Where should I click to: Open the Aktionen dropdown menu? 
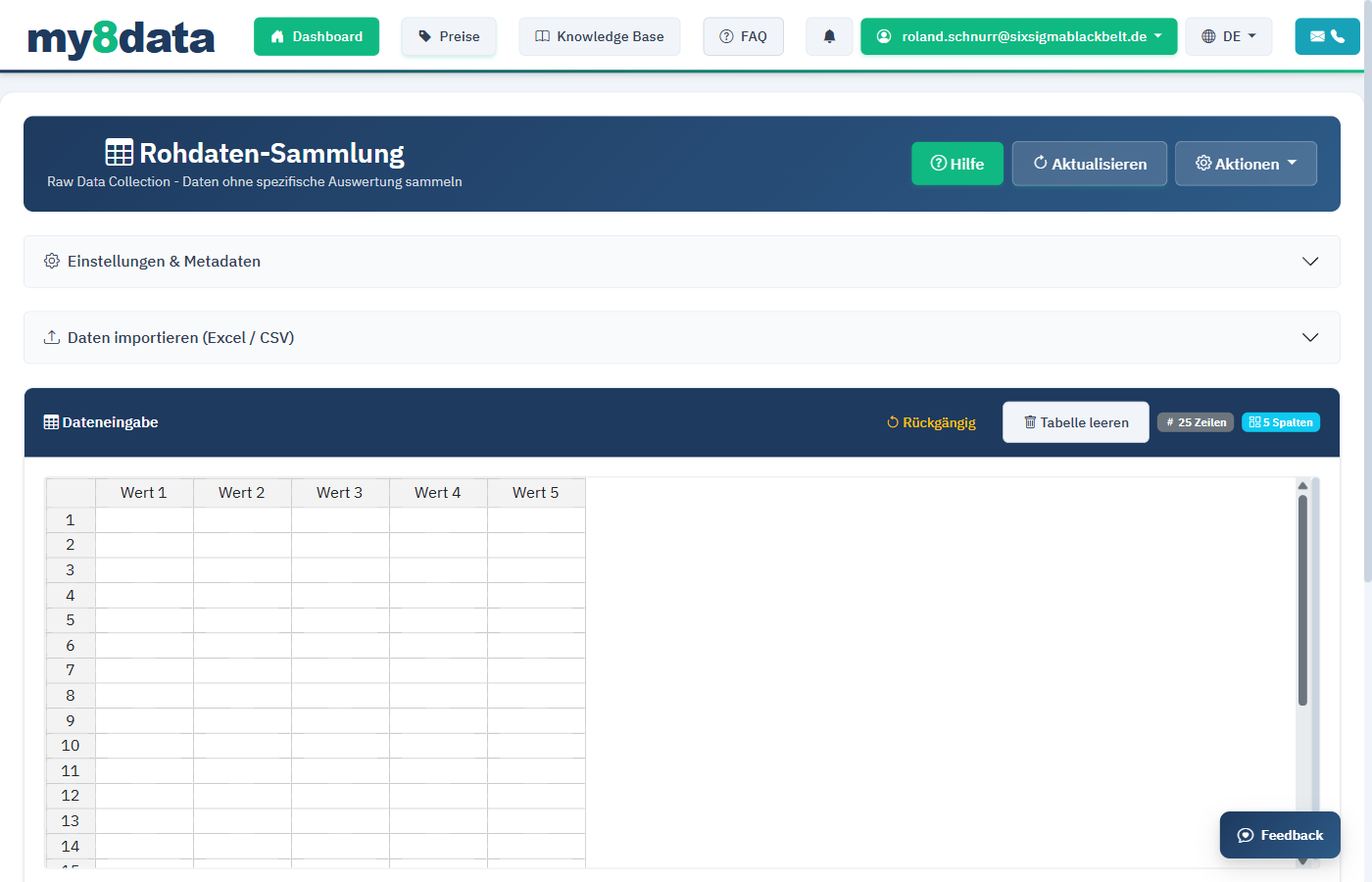[x=1247, y=164]
